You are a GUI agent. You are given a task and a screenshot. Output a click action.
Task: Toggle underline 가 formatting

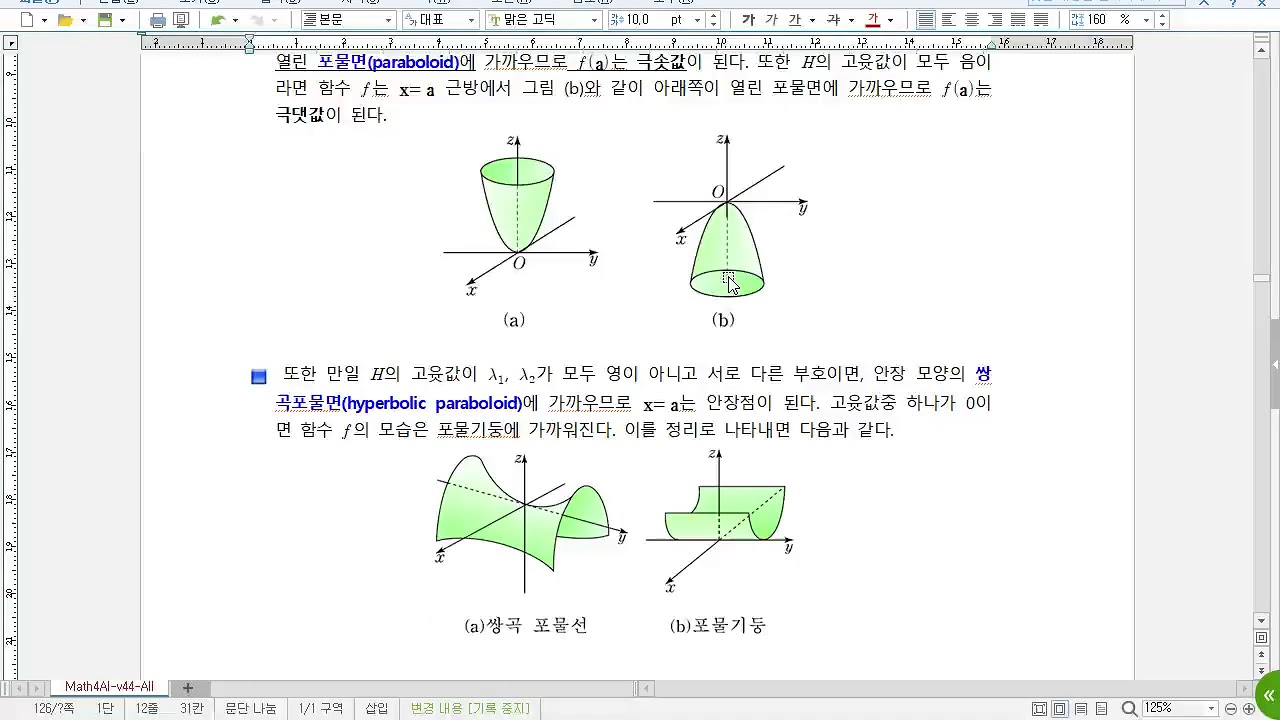[795, 20]
